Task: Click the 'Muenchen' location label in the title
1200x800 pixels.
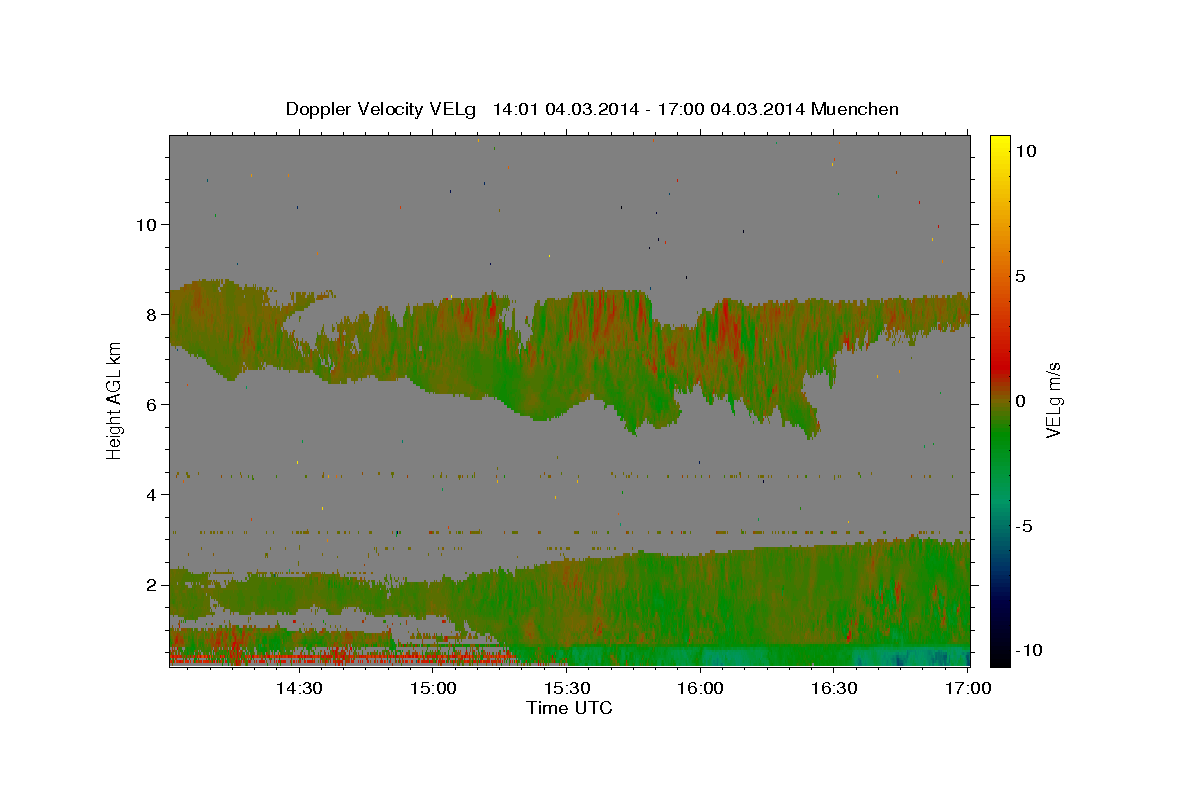Action: (x=857, y=109)
